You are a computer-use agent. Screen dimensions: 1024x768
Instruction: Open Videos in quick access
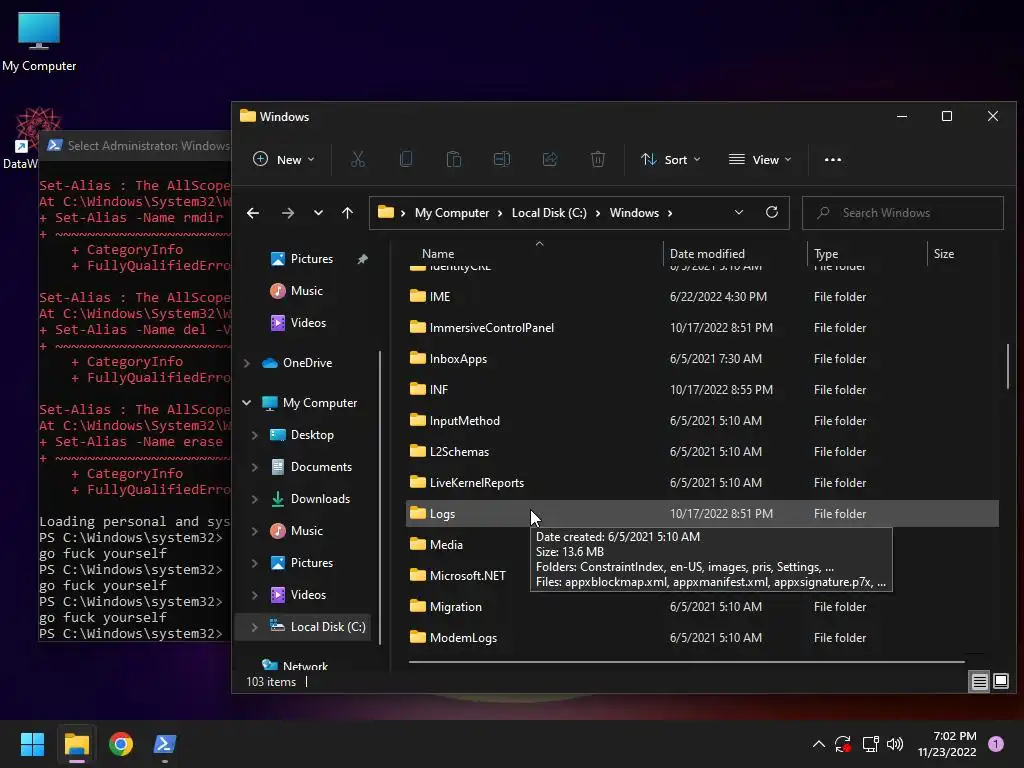(x=308, y=323)
